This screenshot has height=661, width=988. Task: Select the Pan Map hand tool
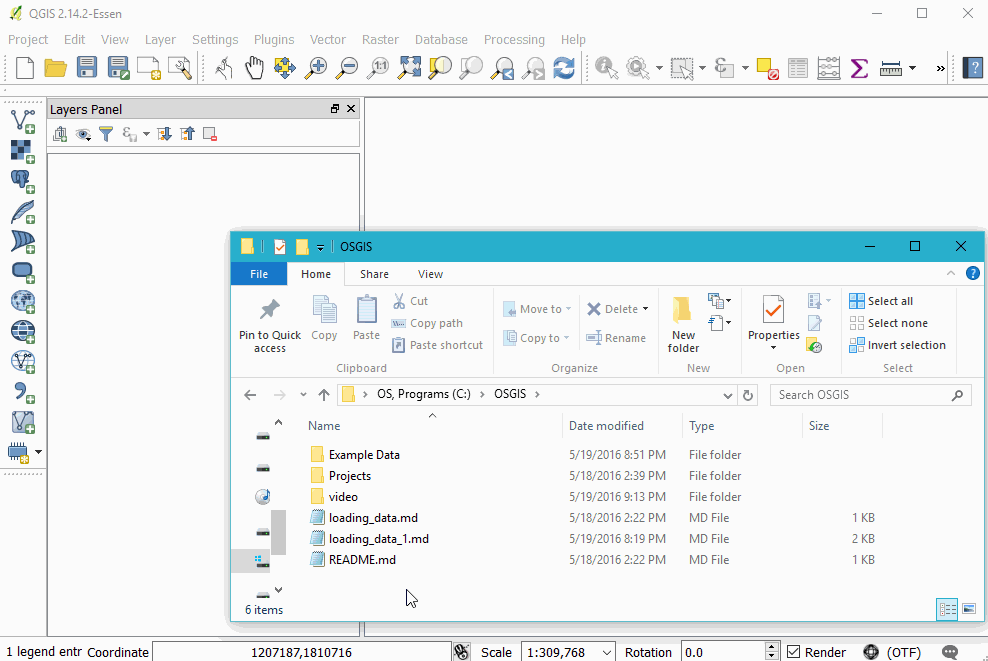pyautogui.click(x=254, y=67)
